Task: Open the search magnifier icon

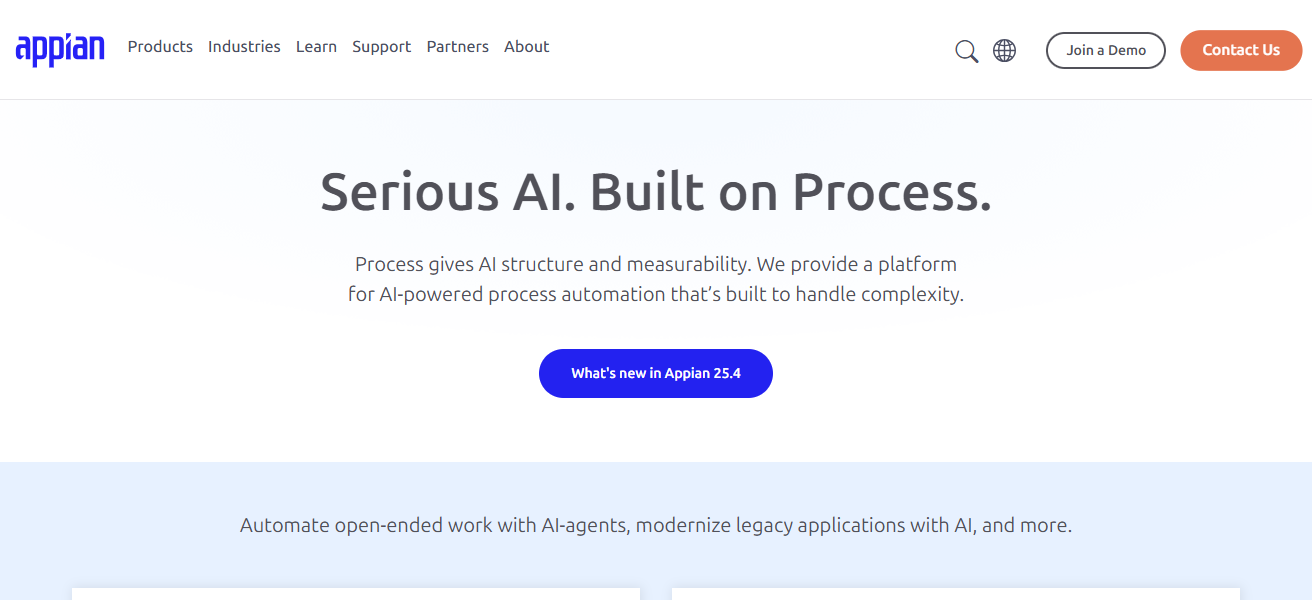Action: [966, 51]
